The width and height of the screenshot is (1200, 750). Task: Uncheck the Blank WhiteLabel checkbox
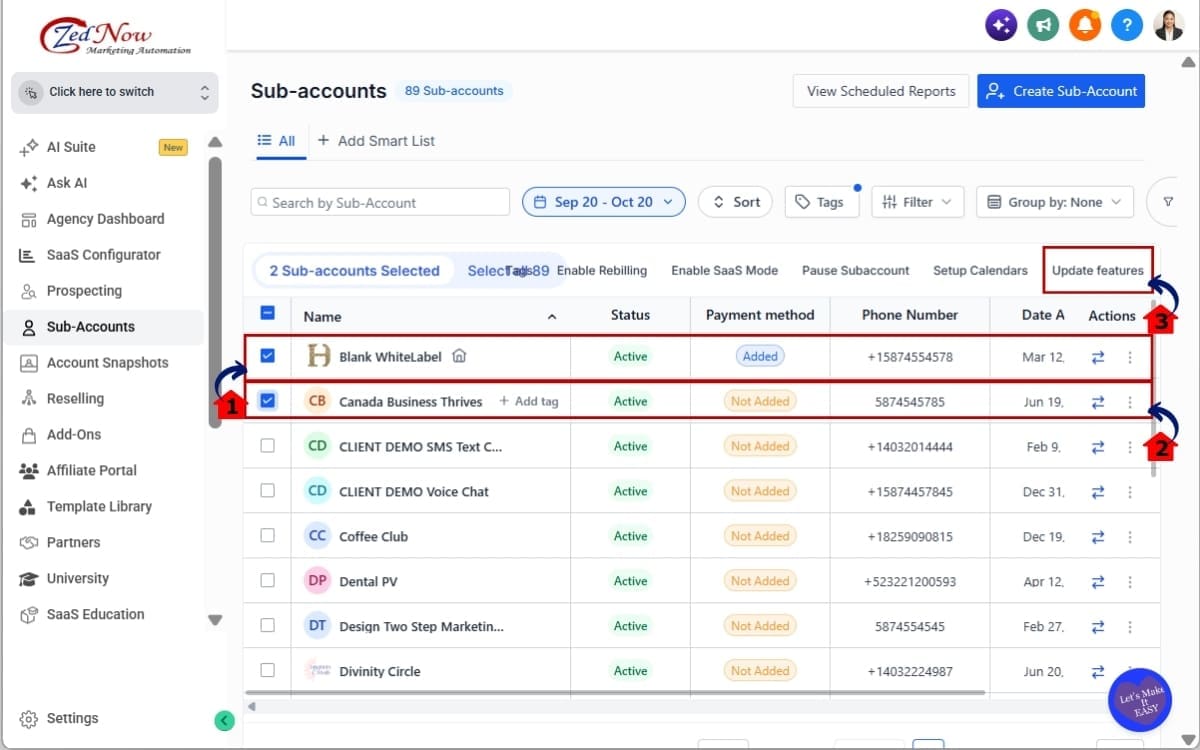pos(267,356)
